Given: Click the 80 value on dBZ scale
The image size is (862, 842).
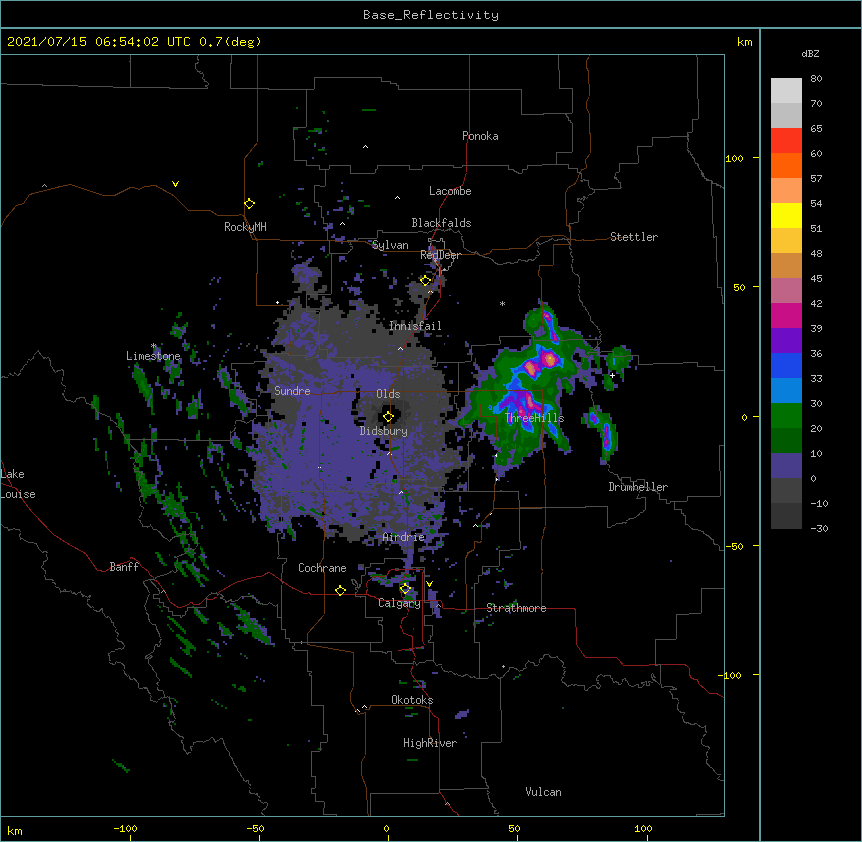Looking at the screenshot, I should click(816, 79).
